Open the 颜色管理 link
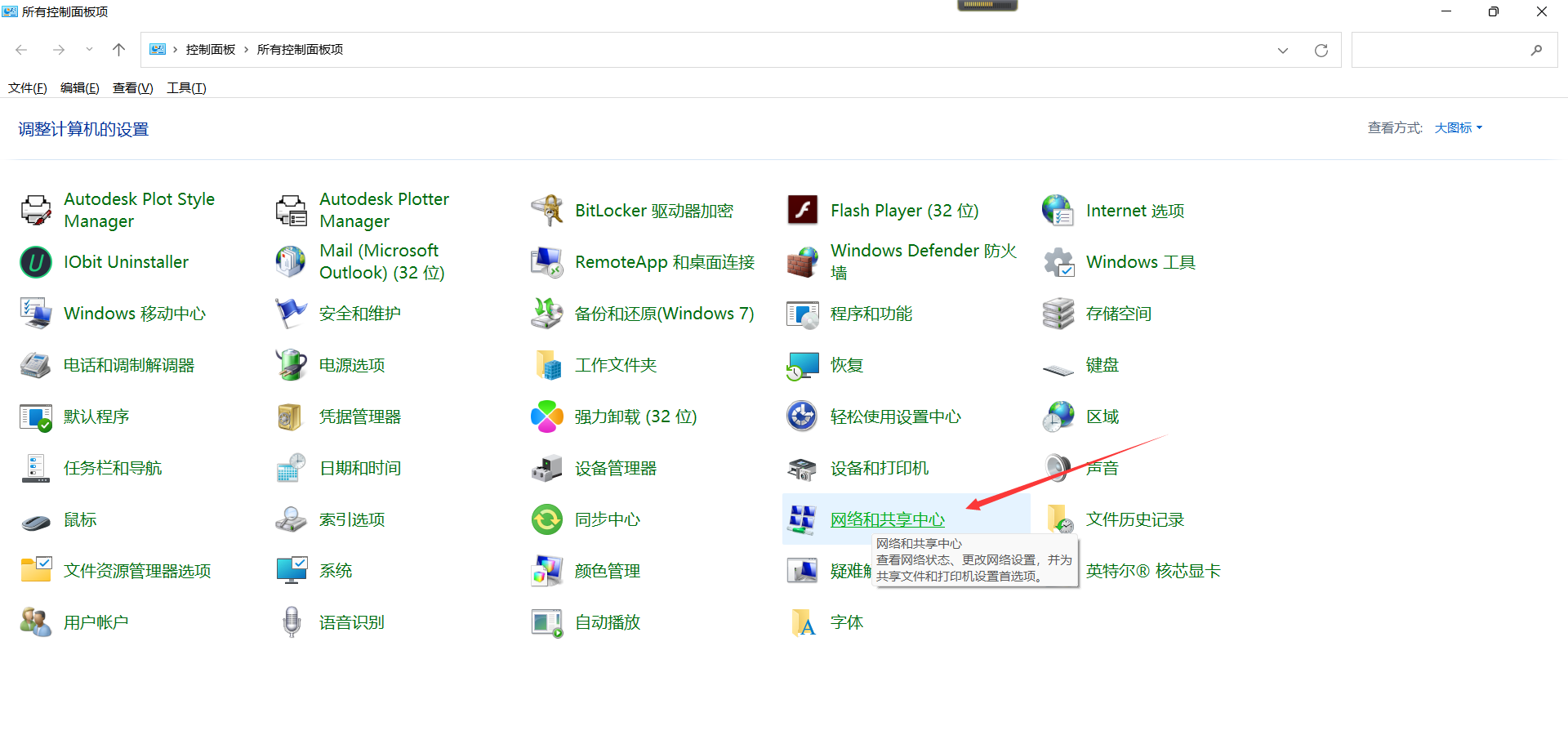Viewport: 1568px width, 735px height. click(608, 571)
